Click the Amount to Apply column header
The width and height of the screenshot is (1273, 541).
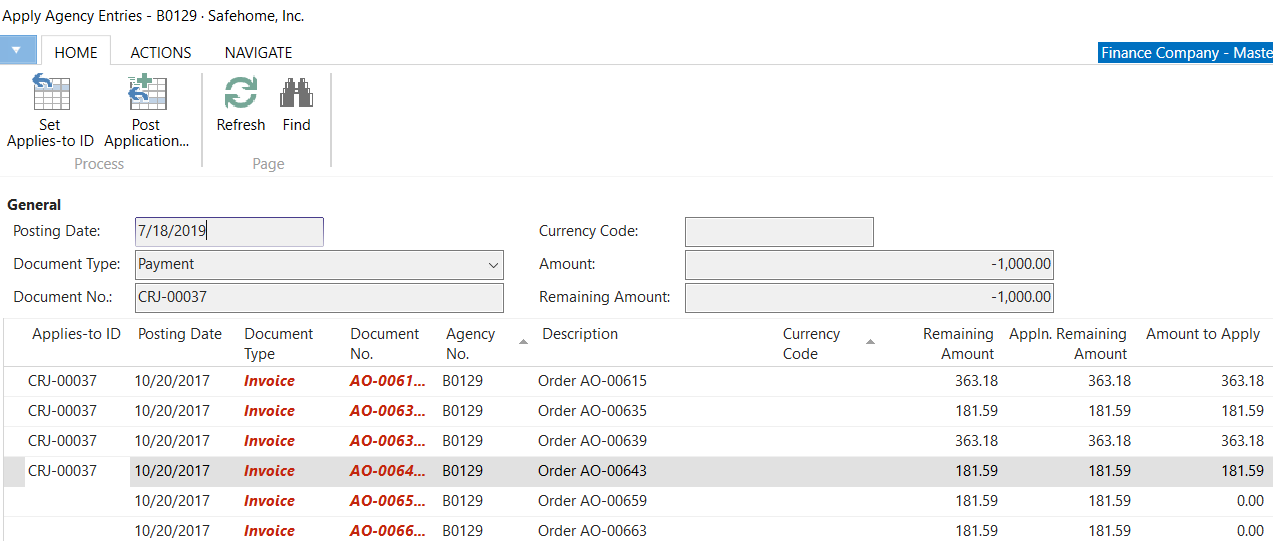click(1202, 334)
